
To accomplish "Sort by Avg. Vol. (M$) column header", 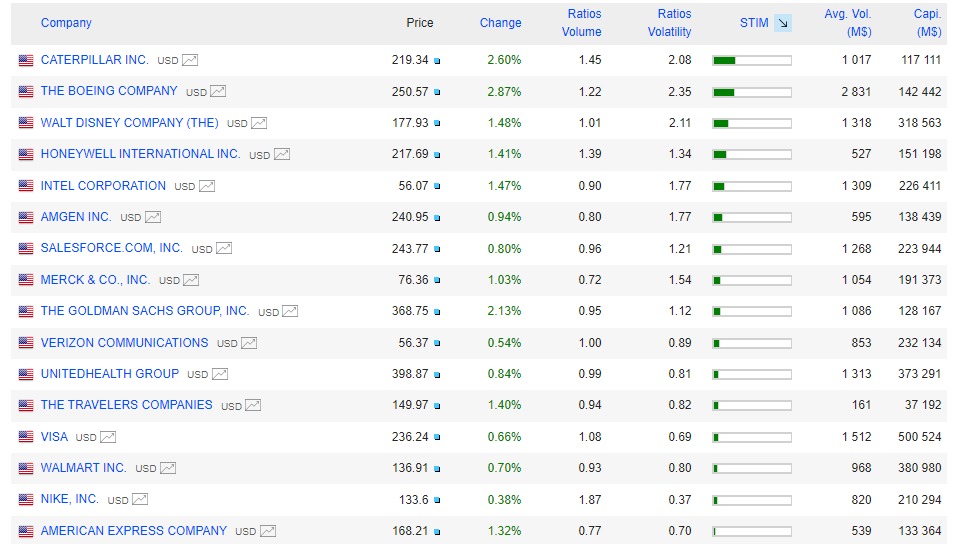I will (x=848, y=23).
